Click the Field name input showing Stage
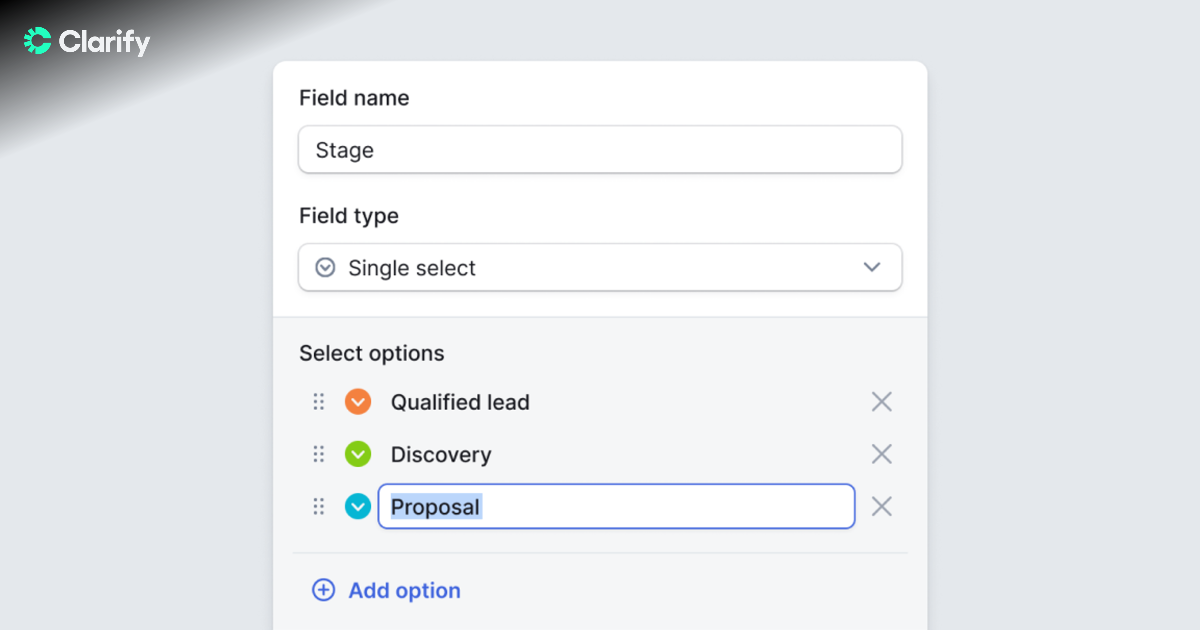 coord(600,149)
